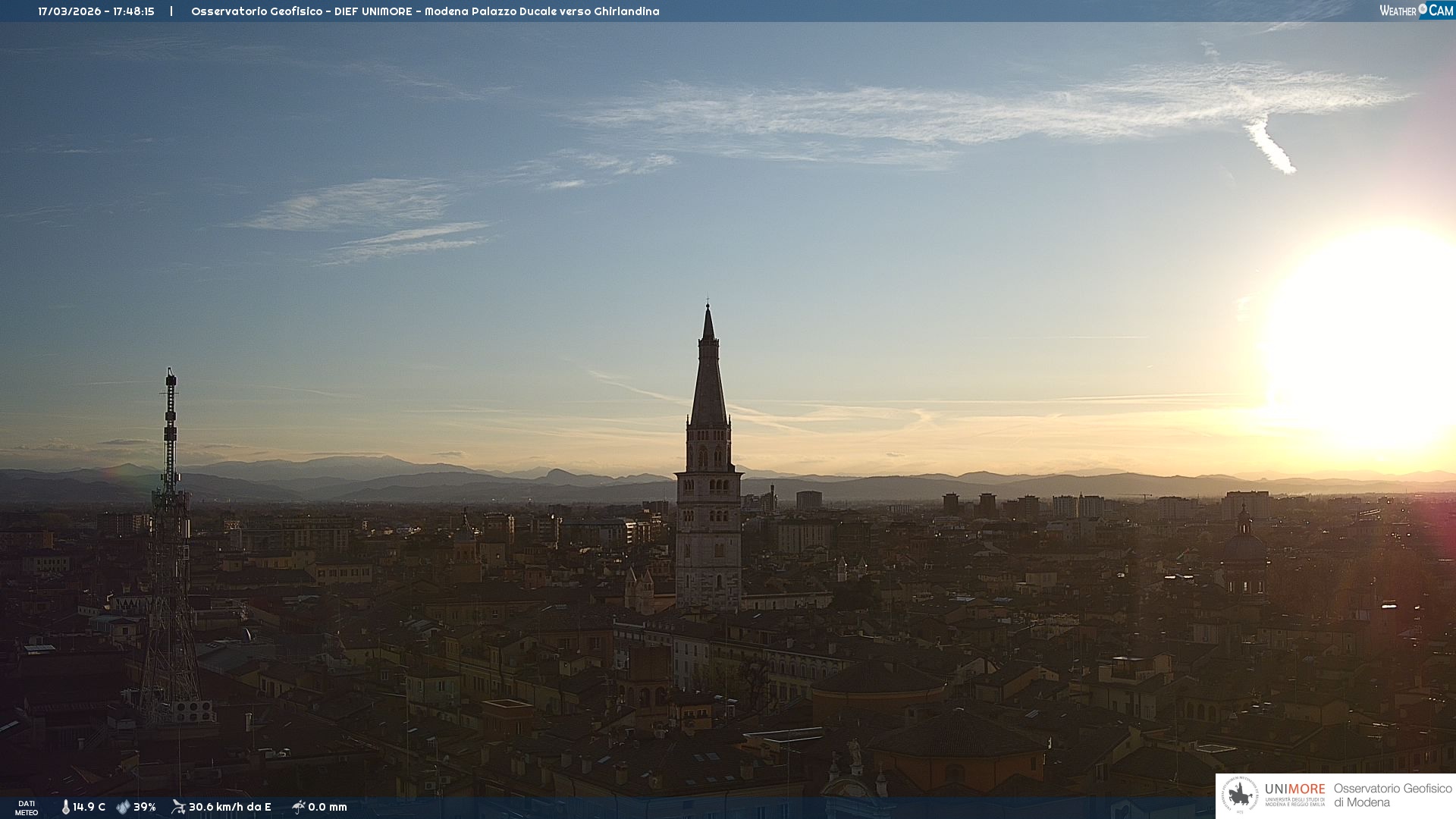Click the 14.9 C temperature reading

(89, 808)
